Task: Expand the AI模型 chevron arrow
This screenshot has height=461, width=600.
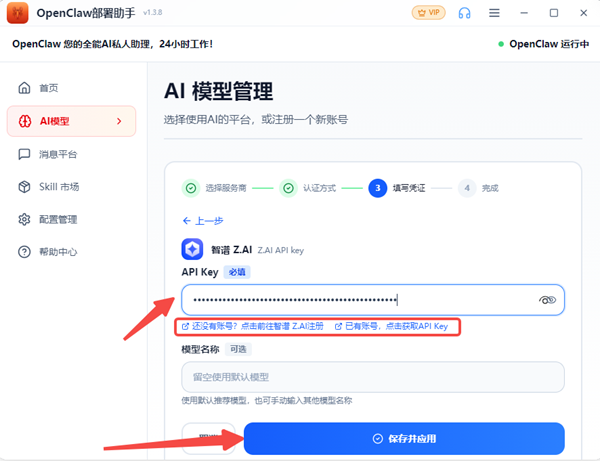Action: coord(119,121)
